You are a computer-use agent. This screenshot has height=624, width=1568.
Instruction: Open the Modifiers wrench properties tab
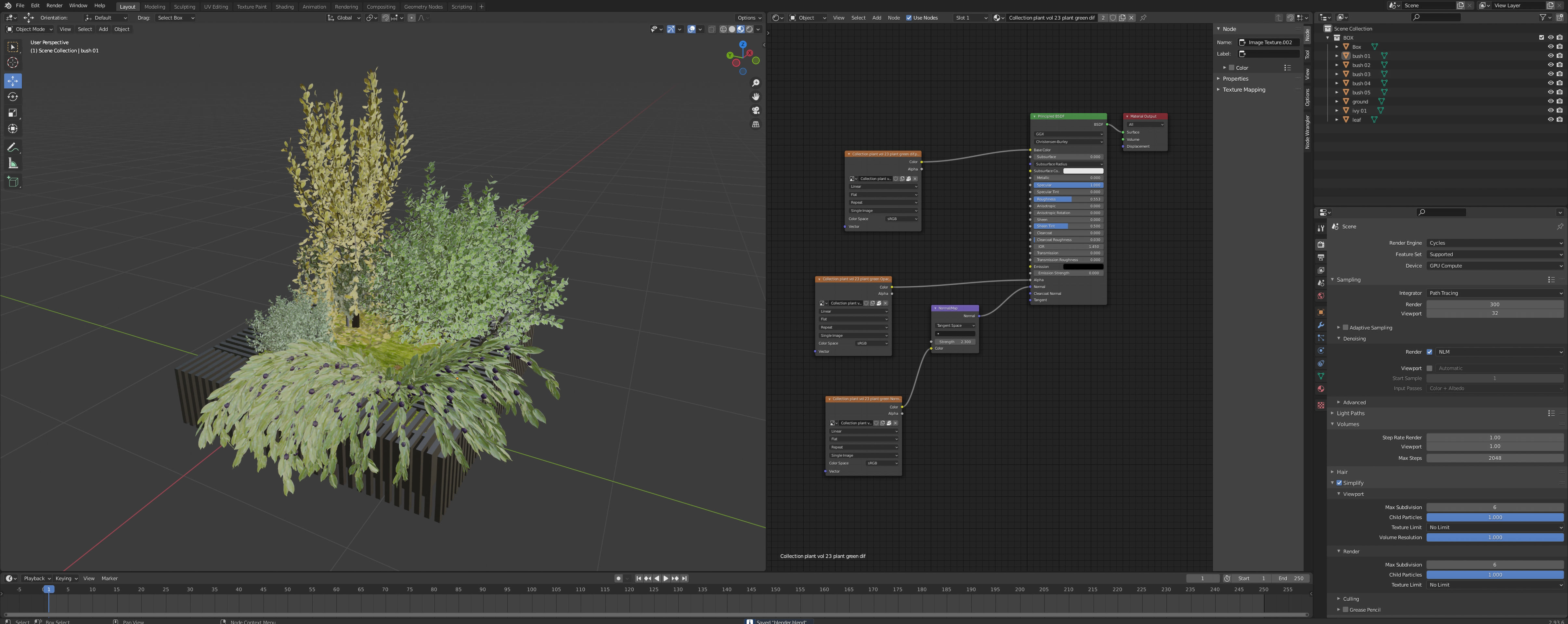pyautogui.click(x=1320, y=325)
